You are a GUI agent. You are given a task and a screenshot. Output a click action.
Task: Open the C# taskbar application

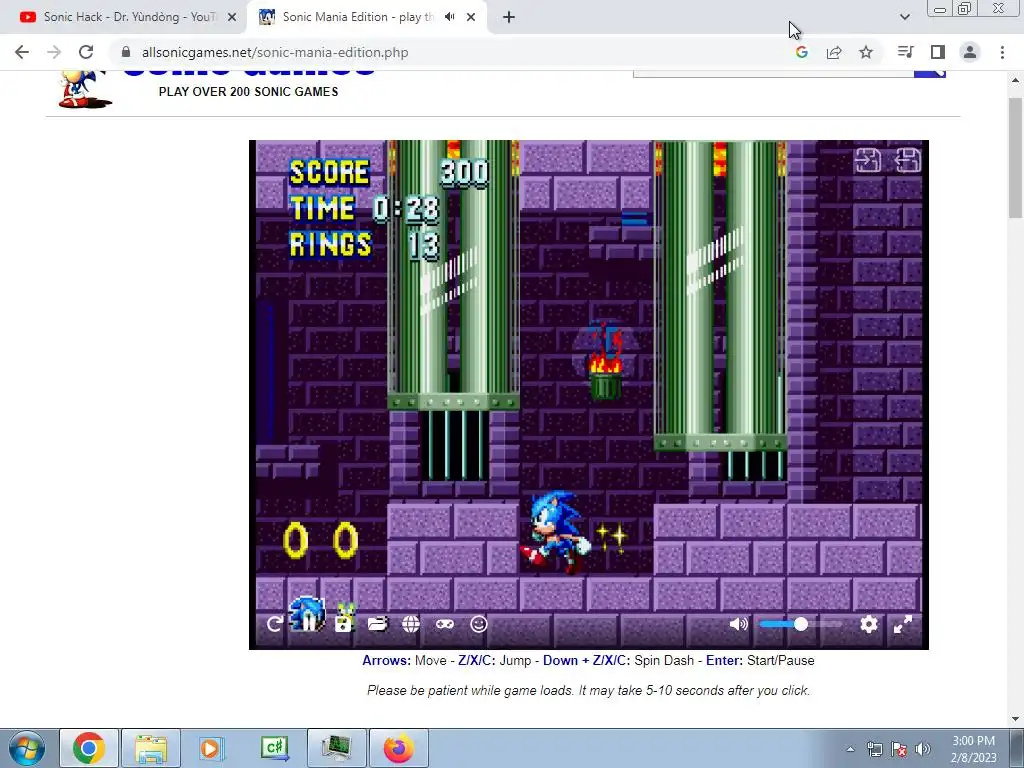(x=274, y=748)
